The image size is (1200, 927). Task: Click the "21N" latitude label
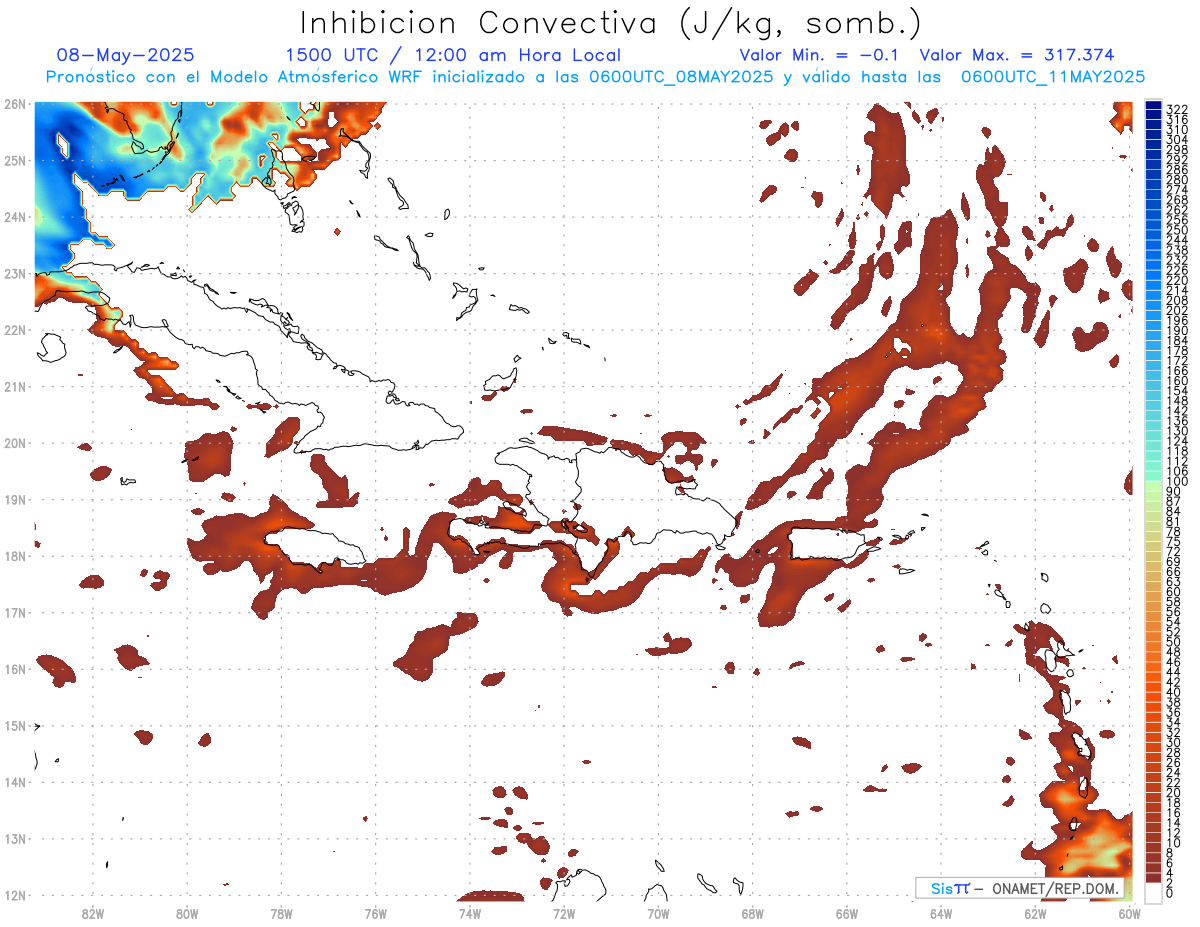14,386
